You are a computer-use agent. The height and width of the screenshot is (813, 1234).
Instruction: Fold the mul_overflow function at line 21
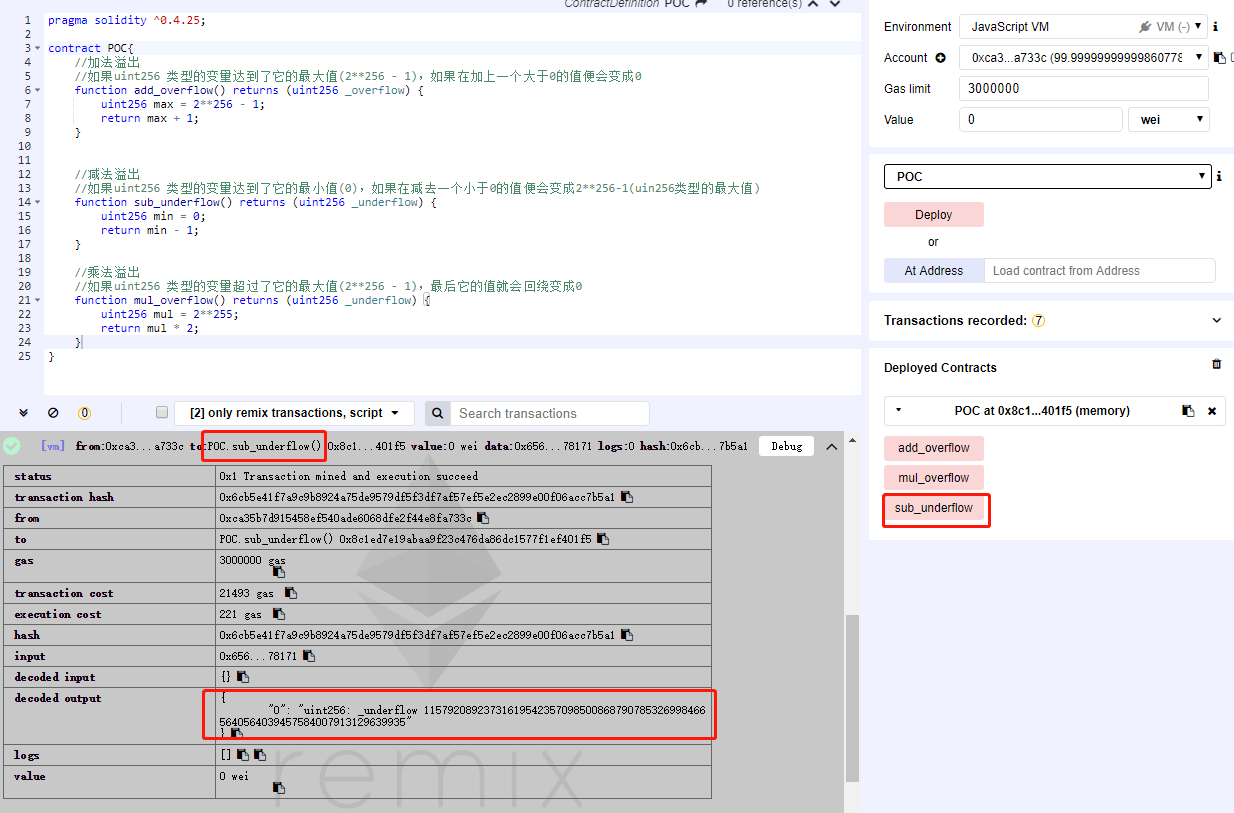39,300
